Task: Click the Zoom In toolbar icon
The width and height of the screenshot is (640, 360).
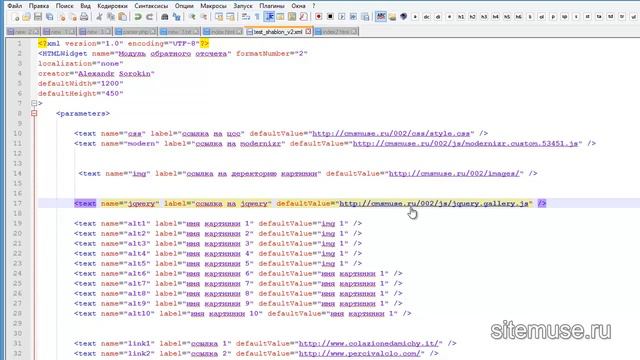Action: click(x=192, y=17)
